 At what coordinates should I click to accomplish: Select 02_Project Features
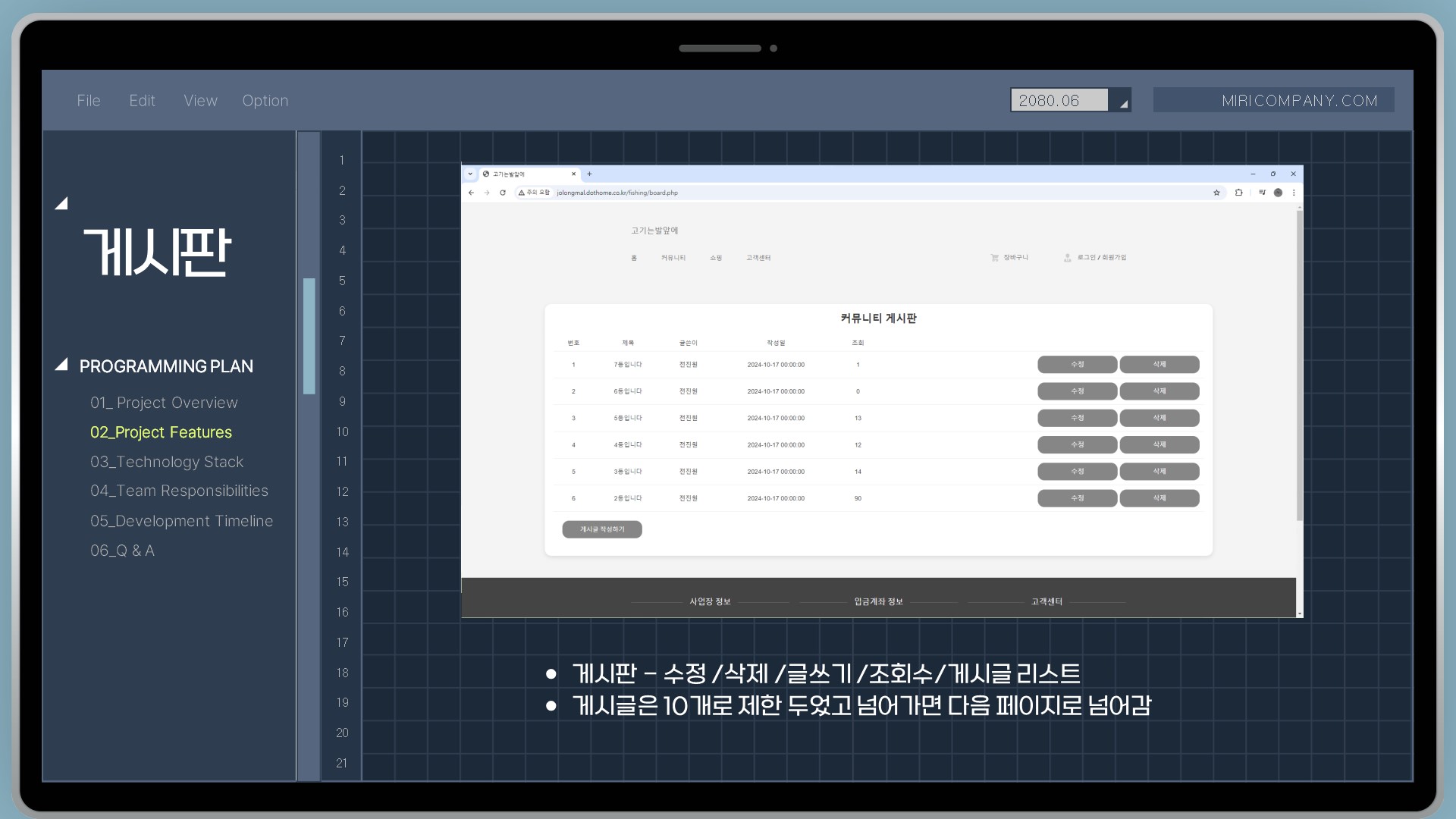(161, 432)
